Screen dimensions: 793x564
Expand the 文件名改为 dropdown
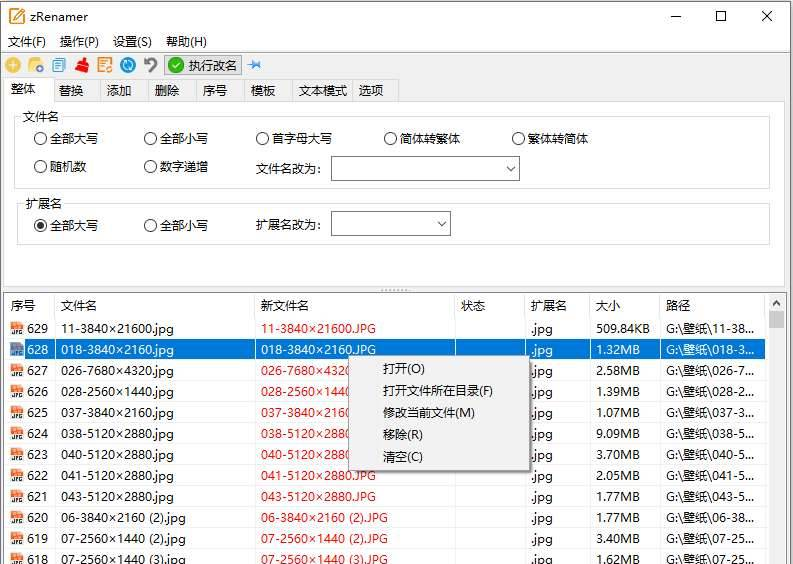(x=511, y=169)
